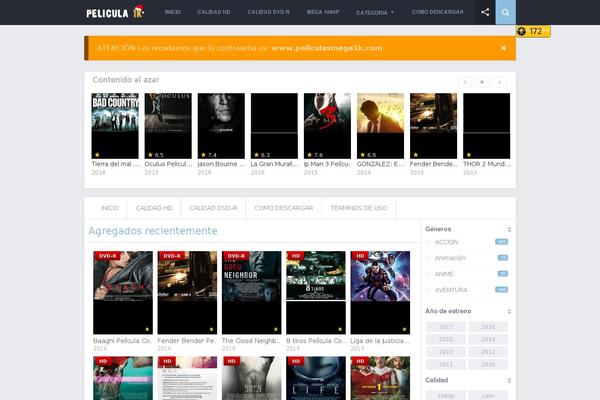This screenshot has width=600, height=400.
Task: Filter by release year 2010
Action: [488, 364]
